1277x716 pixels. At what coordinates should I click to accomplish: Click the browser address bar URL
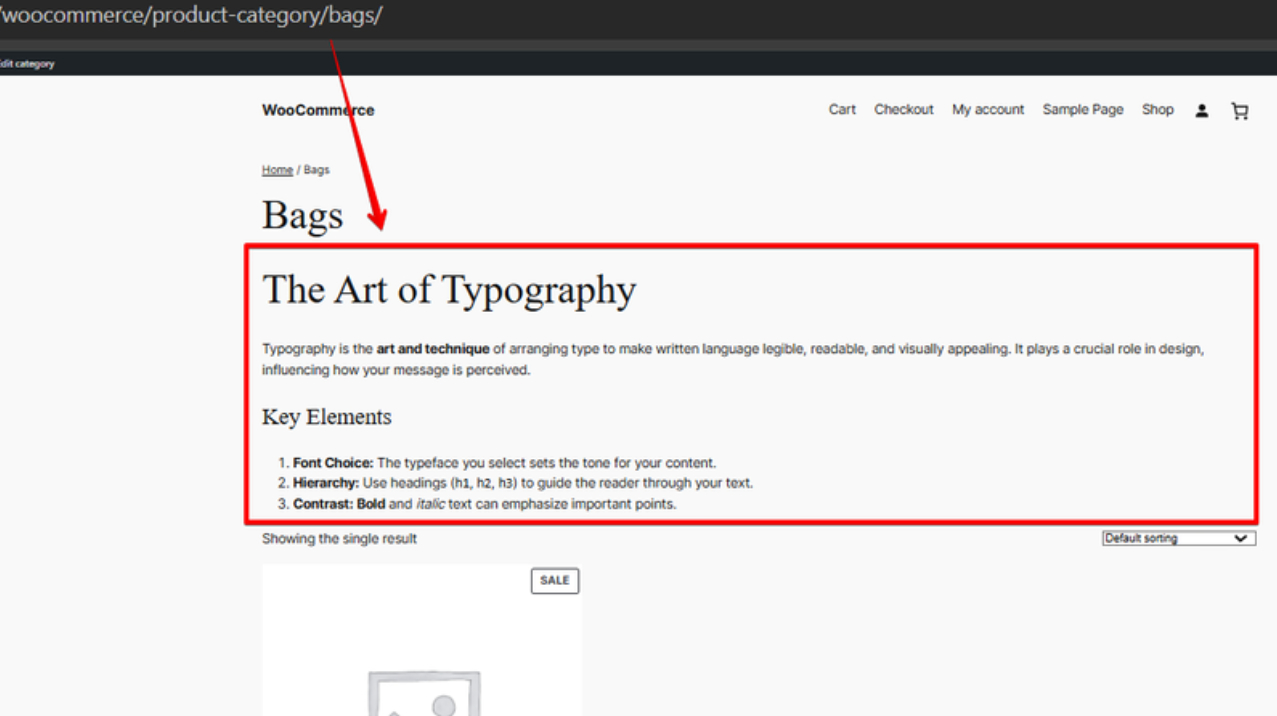tap(192, 17)
